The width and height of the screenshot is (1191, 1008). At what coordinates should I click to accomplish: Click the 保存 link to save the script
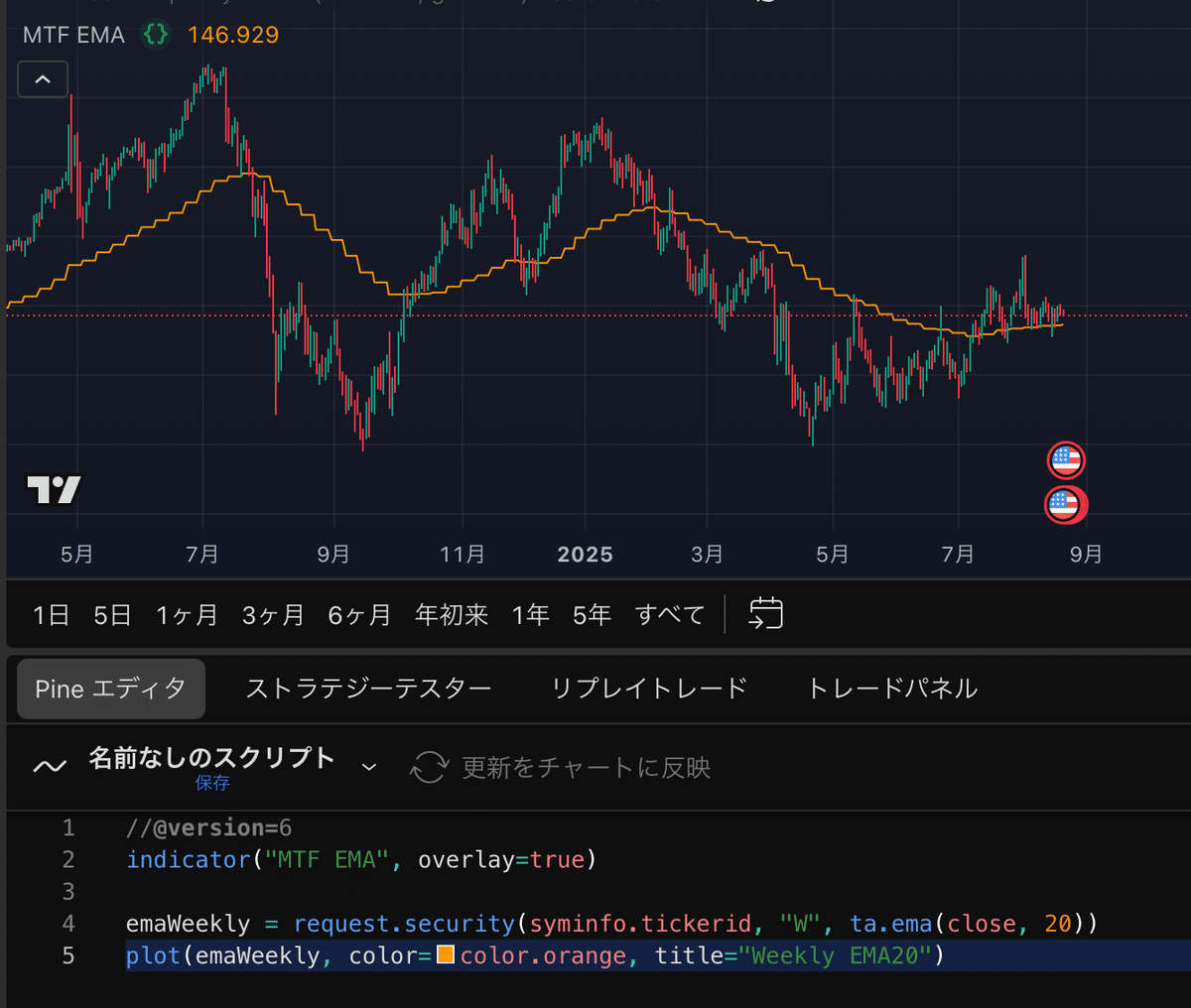pyautogui.click(x=211, y=783)
